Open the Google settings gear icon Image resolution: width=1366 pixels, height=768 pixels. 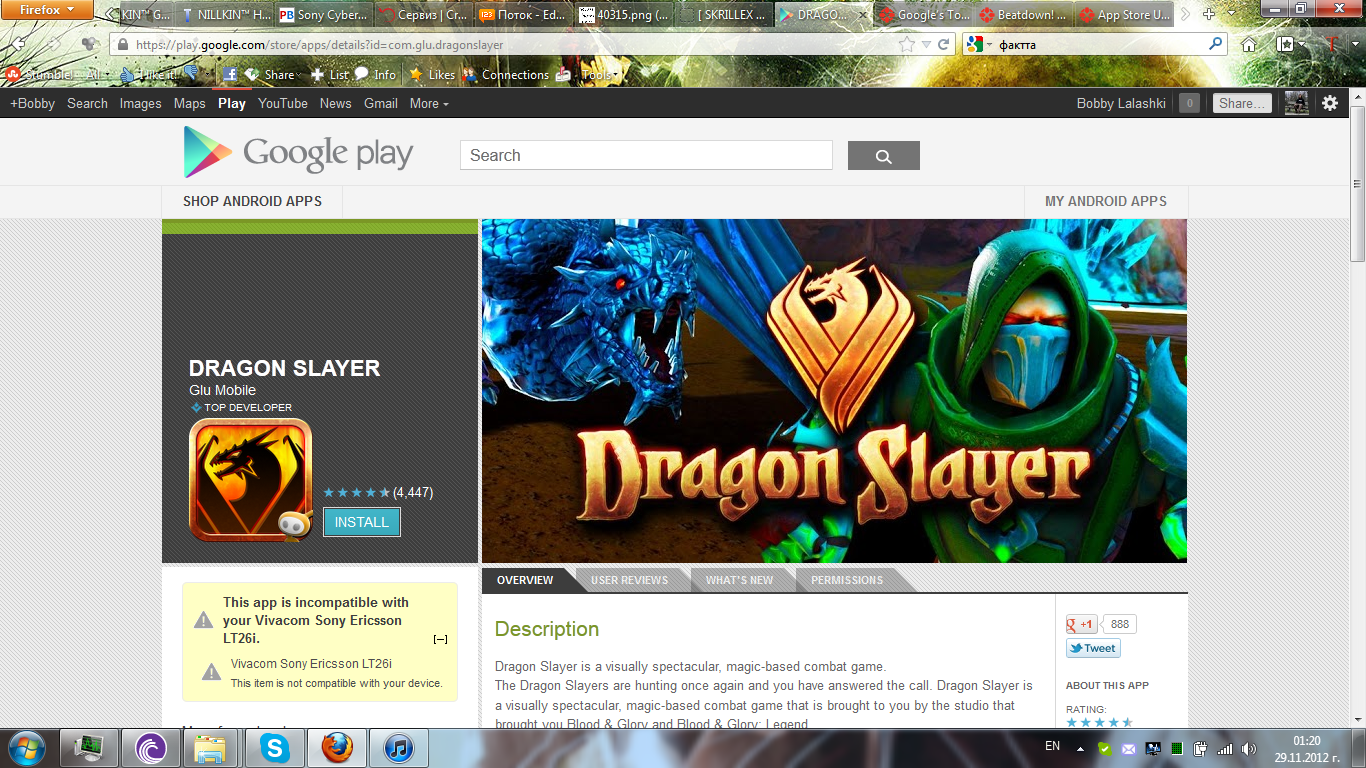pyautogui.click(x=1329, y=103)
